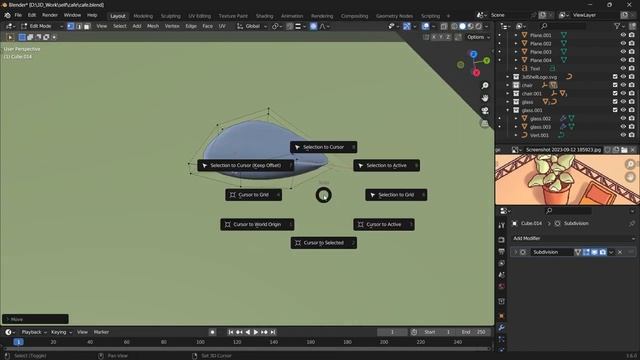640x360 pixels.
Task: Open Global transform orientation dropdown
Action: (x=252, y=26)
